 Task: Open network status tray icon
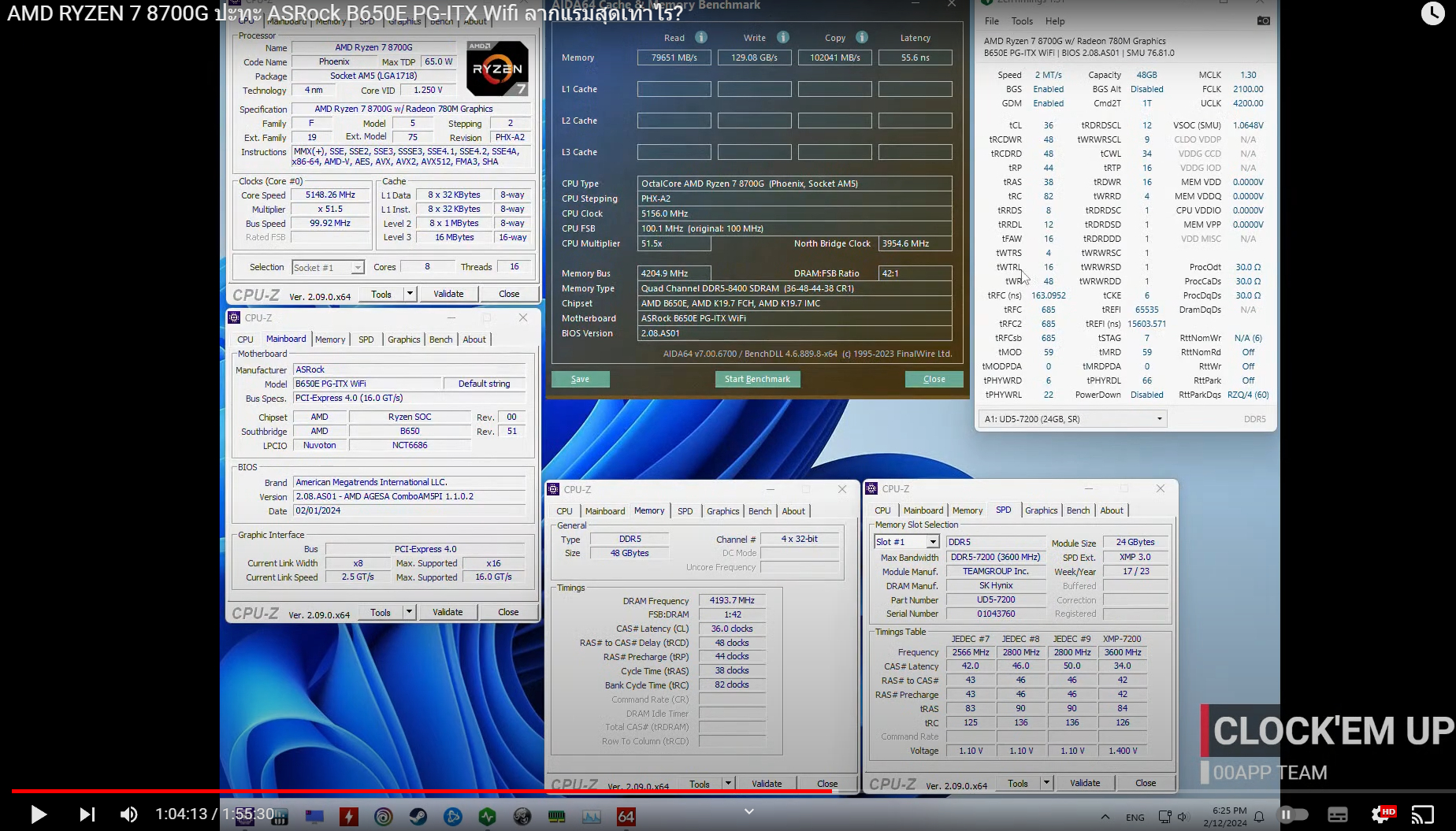1164,817
